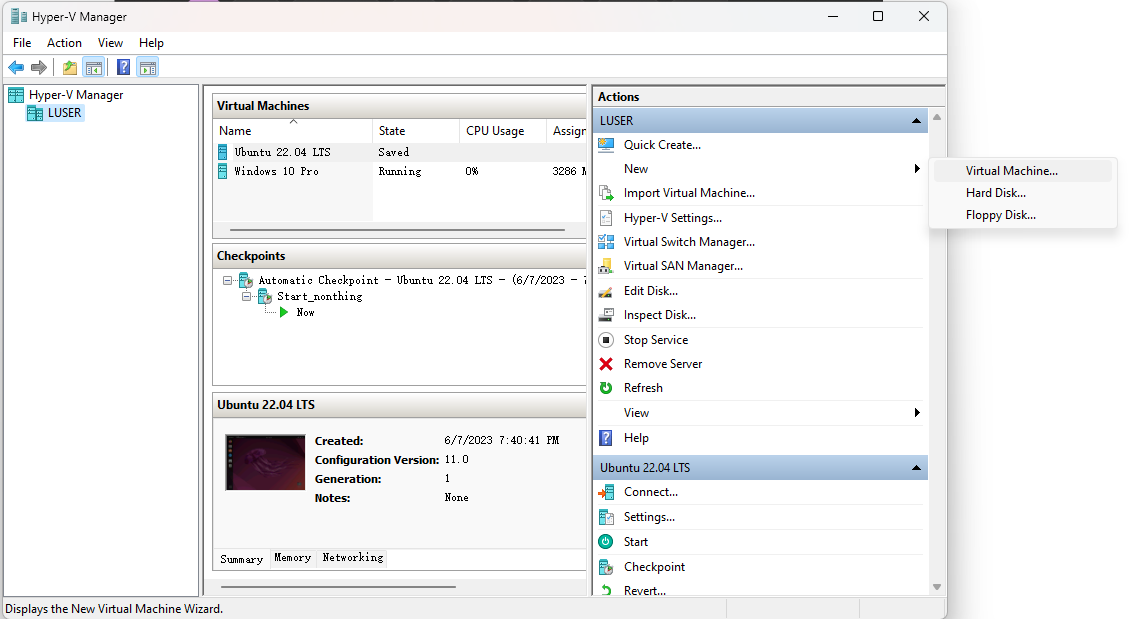
Task: Collapse the LUSER actions section arrow
Action: point(916,121)
